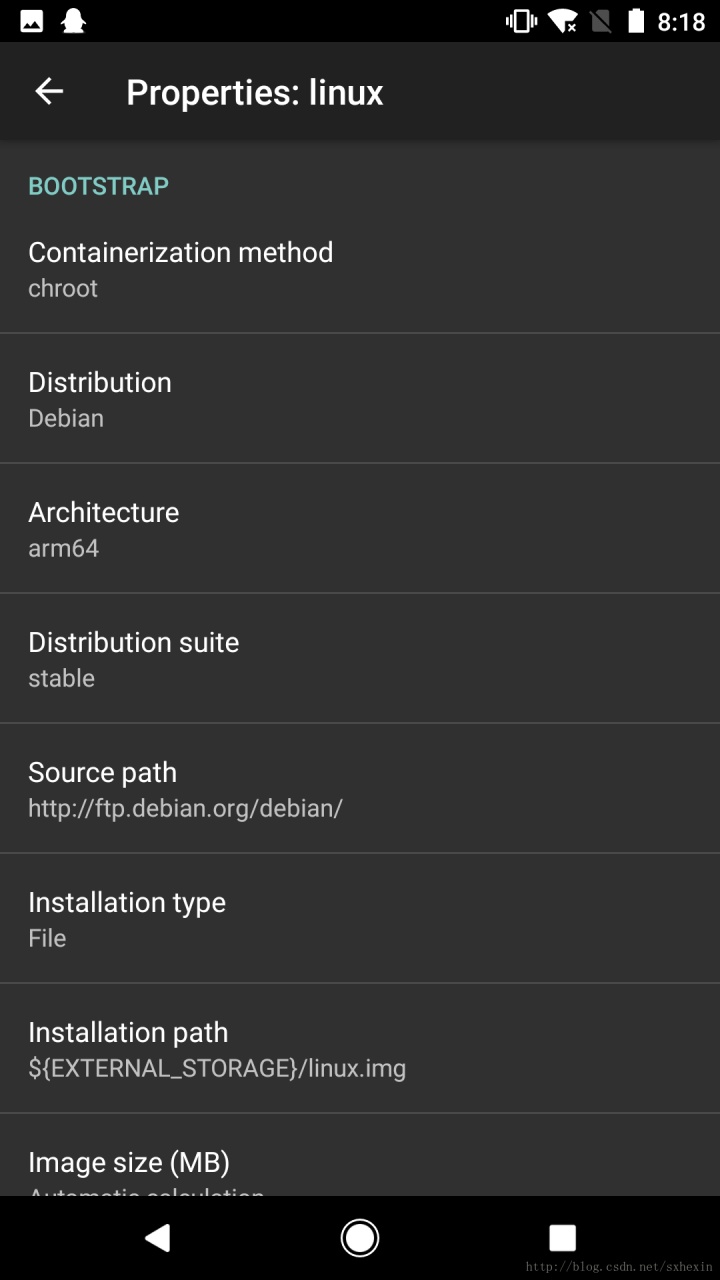
Task: Open the Distribution suite setting
Action: click(x=360, y=659)
